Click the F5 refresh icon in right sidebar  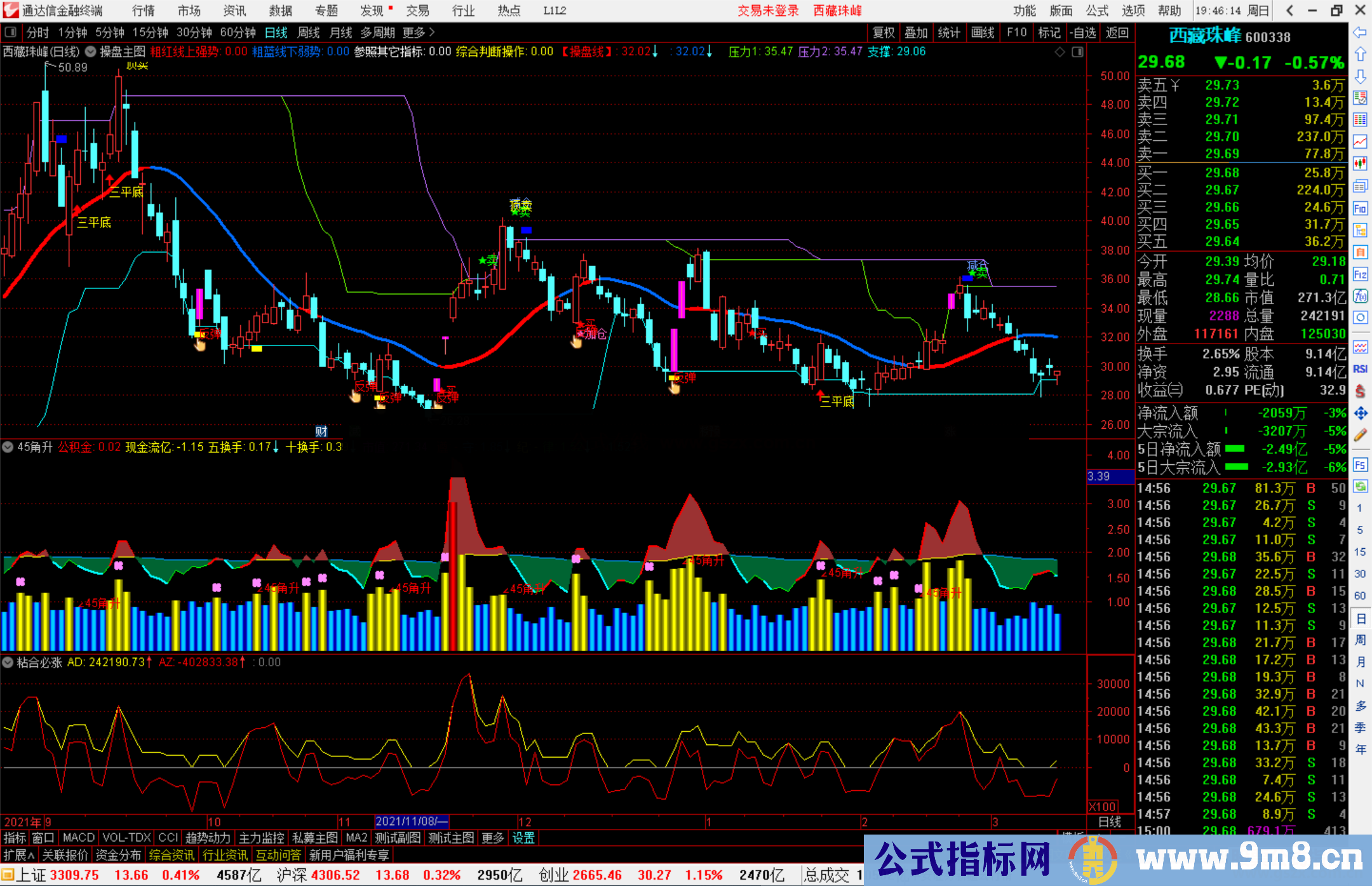(1361, 465)
